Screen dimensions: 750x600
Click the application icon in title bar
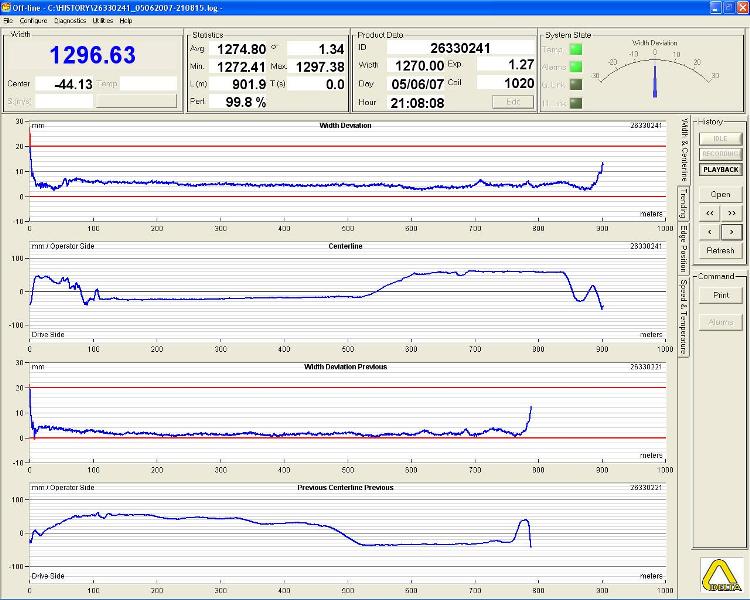tap(6, 7)
